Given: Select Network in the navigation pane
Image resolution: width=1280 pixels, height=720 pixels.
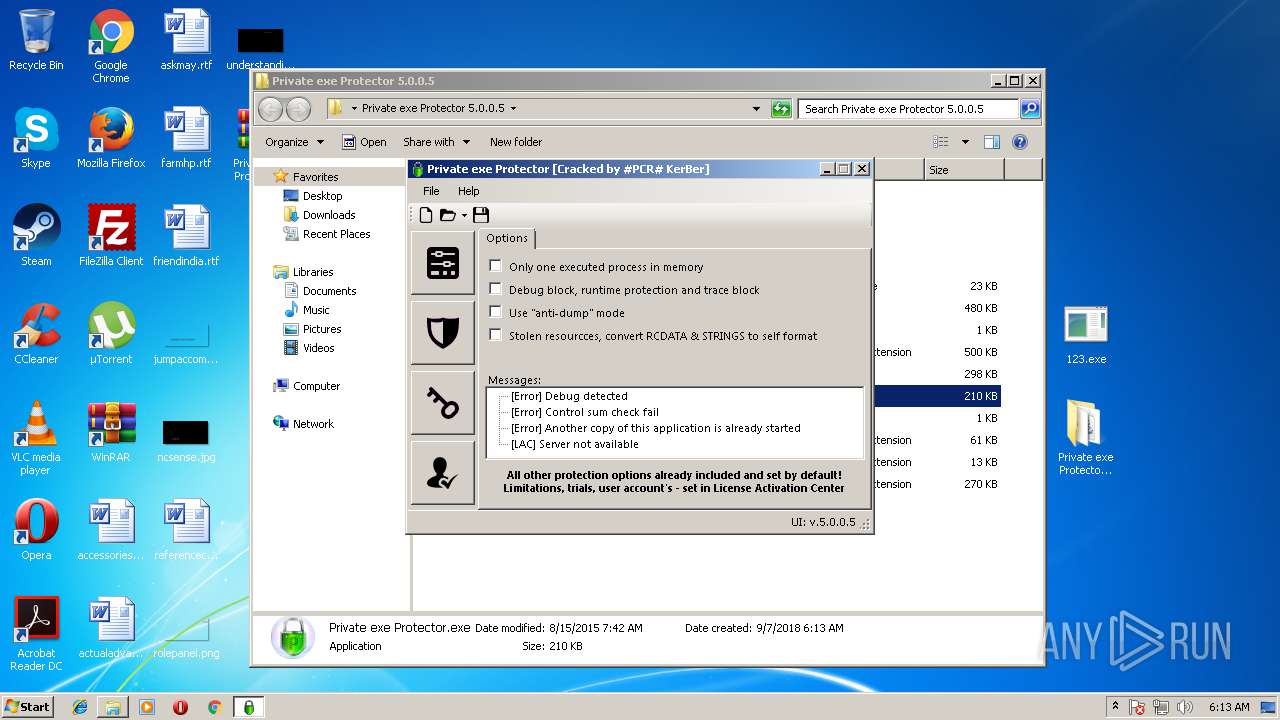Looking at the screenshot, I should point(313,424).
